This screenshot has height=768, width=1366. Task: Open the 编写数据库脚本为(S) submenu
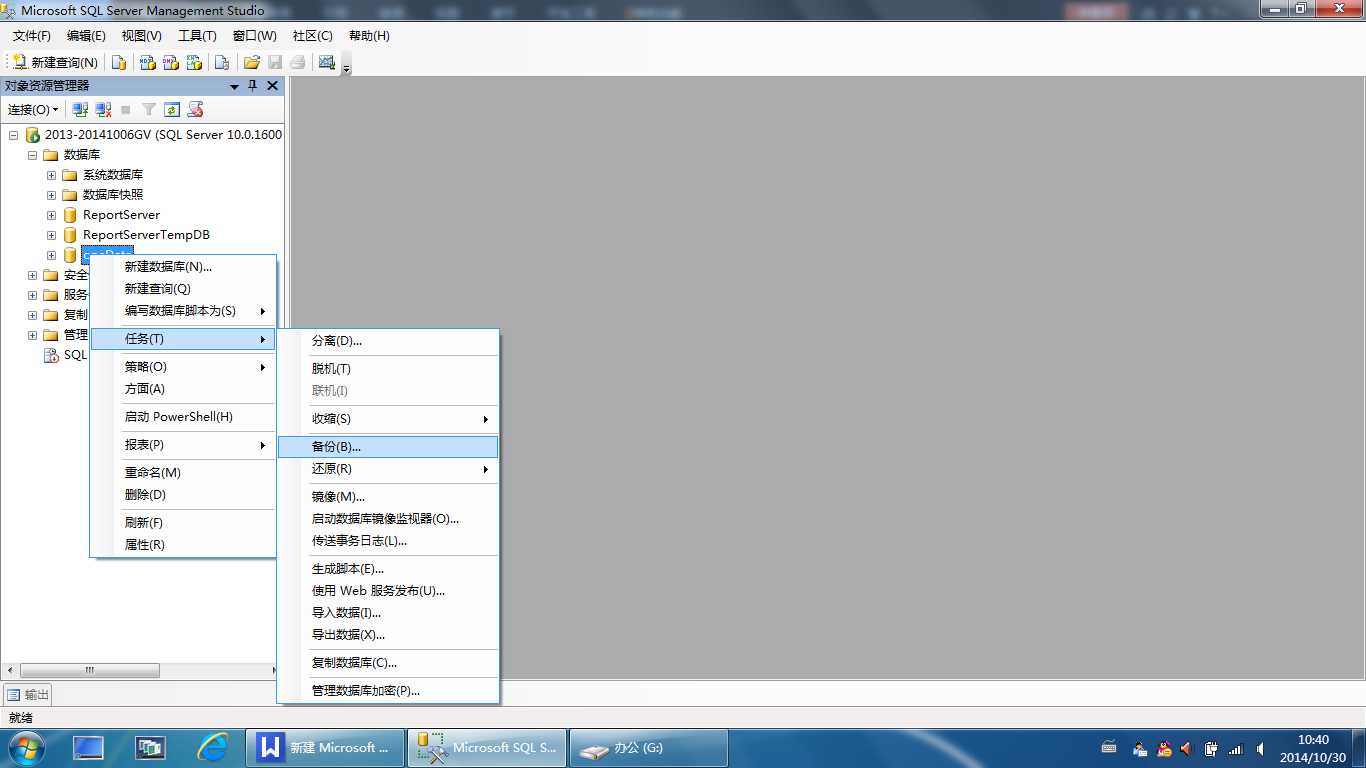pyautogui.click(x=183, y=311)
